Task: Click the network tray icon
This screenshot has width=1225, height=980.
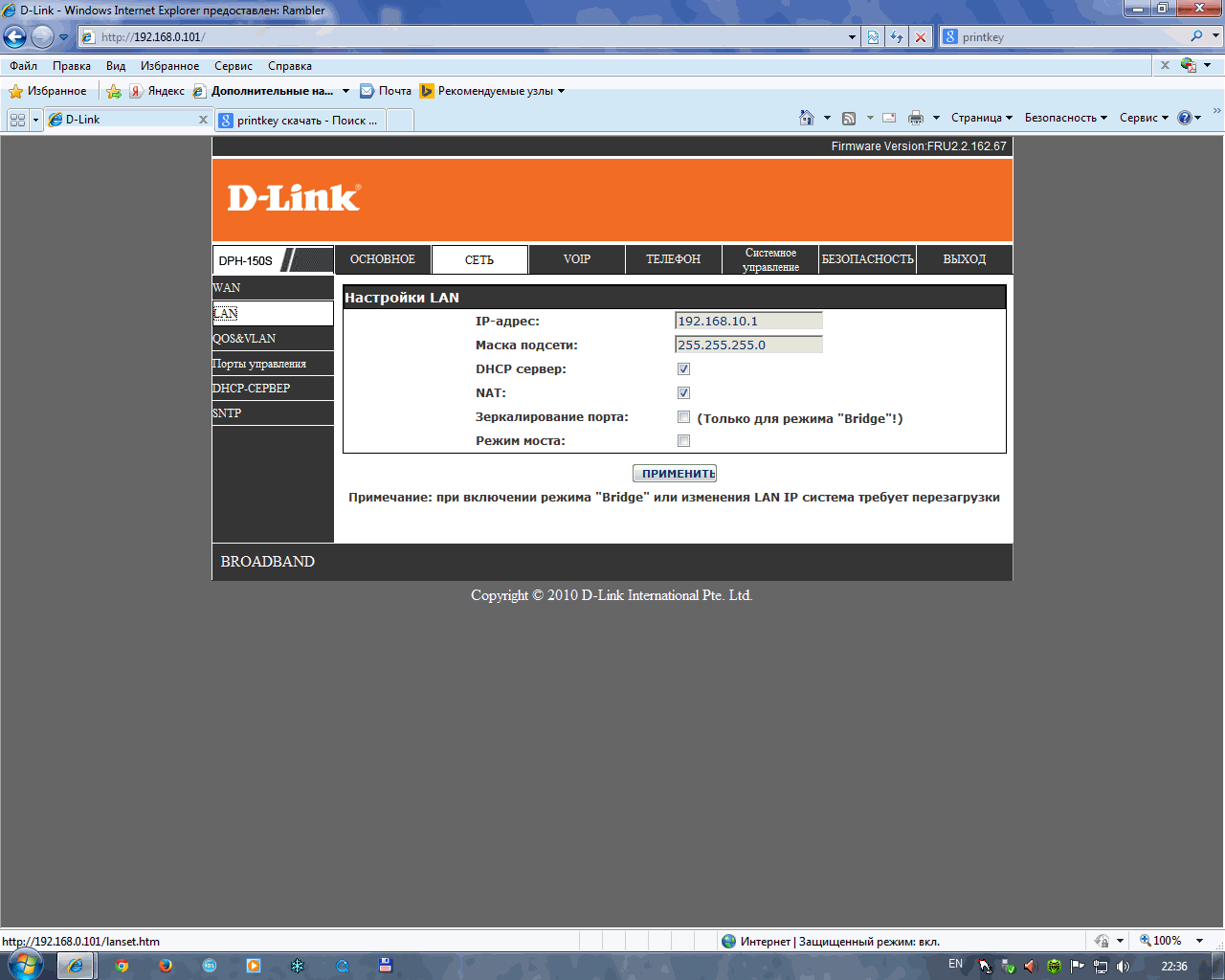Action: (1101, 966)
